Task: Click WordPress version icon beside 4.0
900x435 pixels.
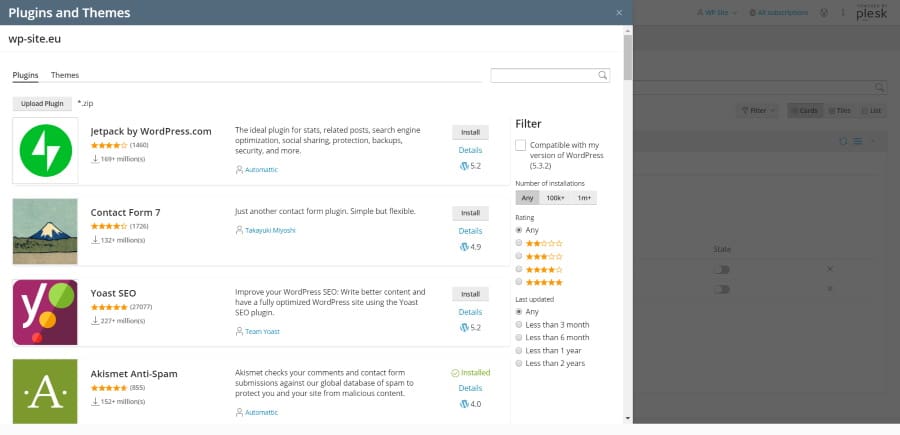Action: click(464, 404)
